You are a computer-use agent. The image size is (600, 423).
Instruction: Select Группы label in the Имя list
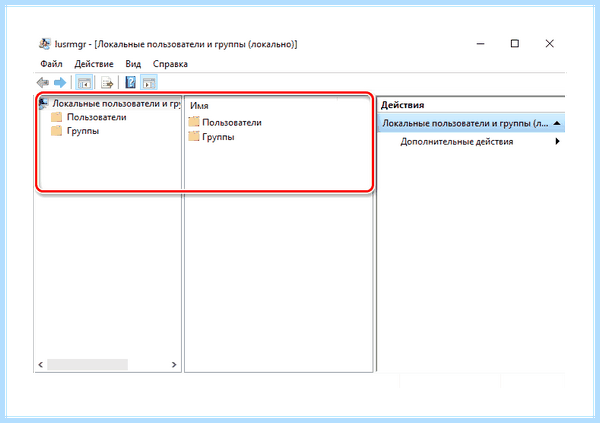(218, 137)
